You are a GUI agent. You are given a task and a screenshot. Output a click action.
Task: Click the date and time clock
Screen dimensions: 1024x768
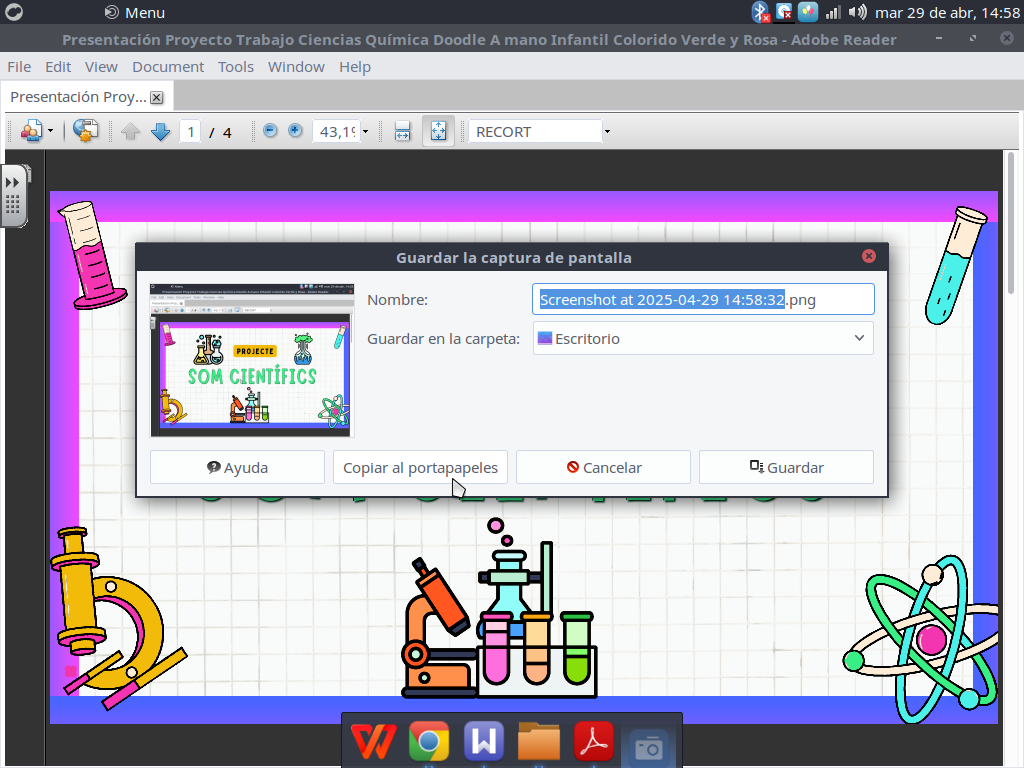(x=947, y=12)
